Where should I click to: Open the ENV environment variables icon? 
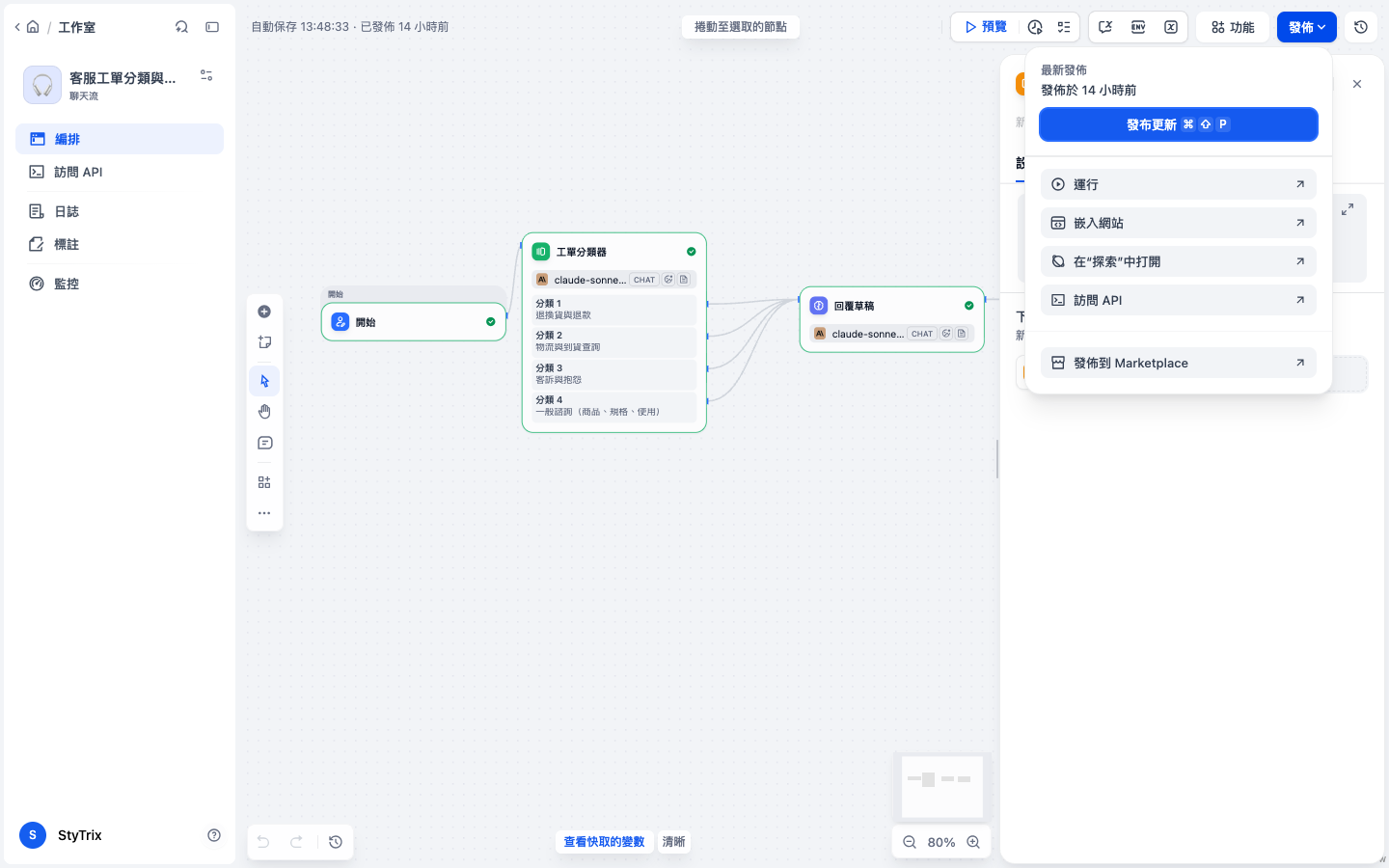coord(1138,27)
